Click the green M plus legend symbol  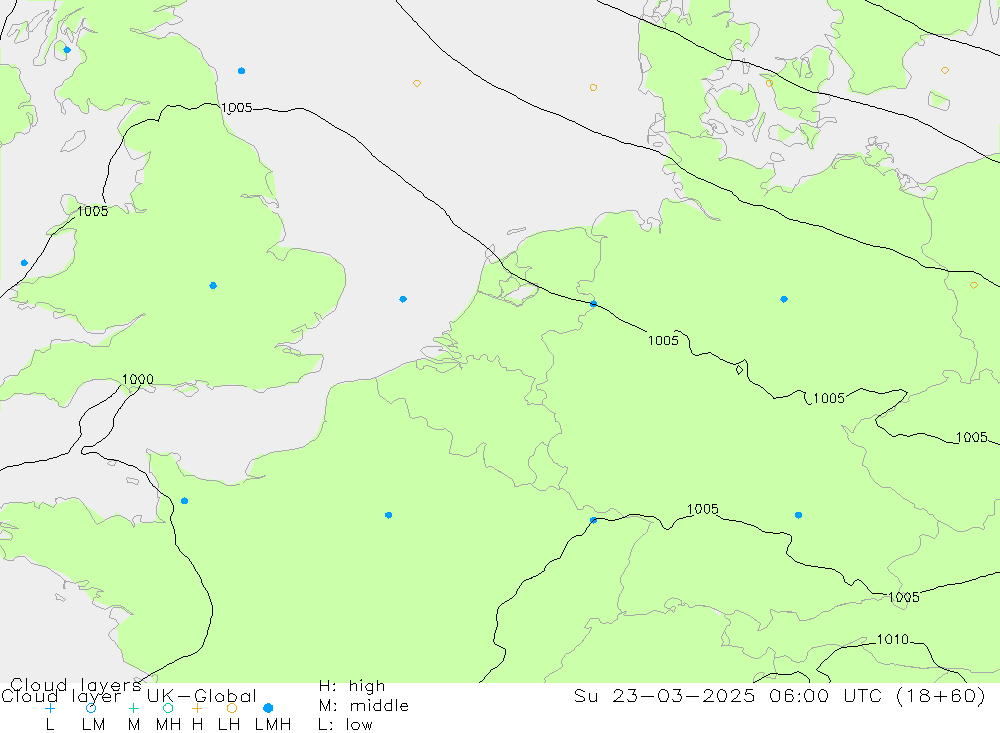[133, 708]
